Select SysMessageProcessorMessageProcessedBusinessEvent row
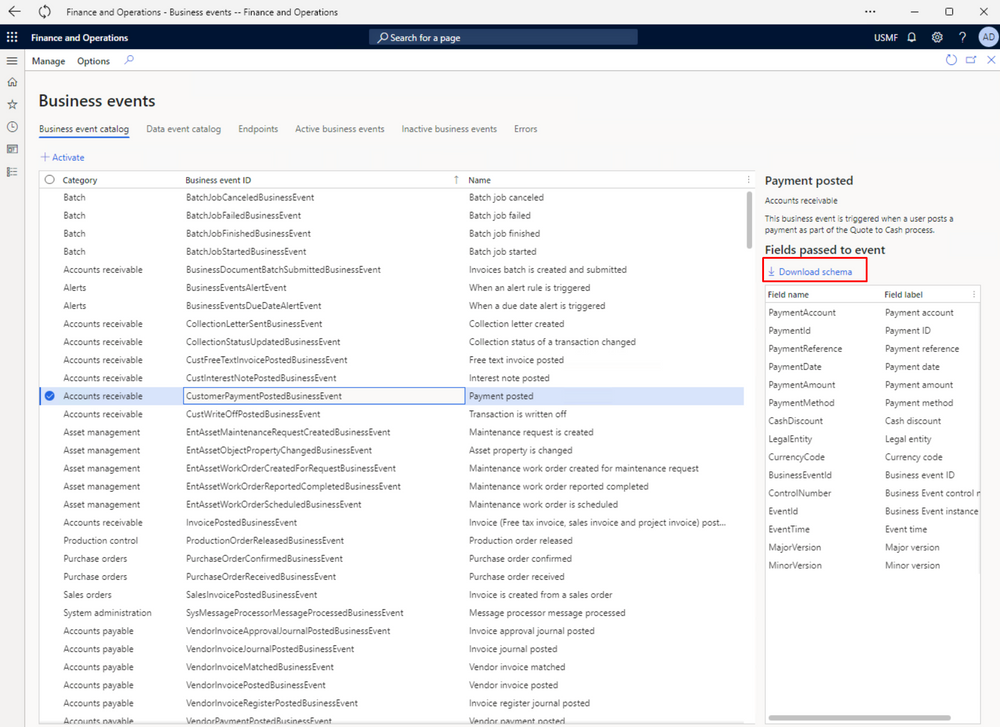Screen dimensions: 1000x727 click(x=392, y=613)
